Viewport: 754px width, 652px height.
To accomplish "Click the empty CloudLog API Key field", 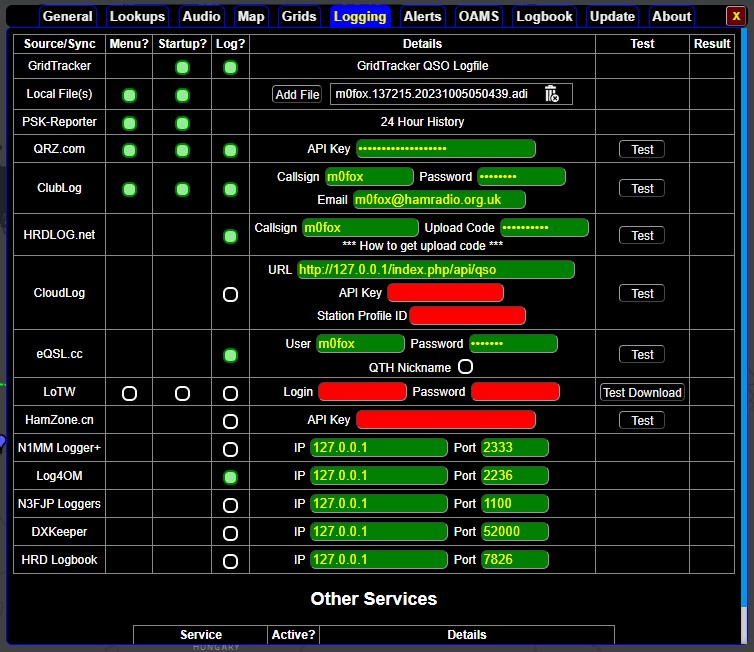I will [x=445, y=292].
